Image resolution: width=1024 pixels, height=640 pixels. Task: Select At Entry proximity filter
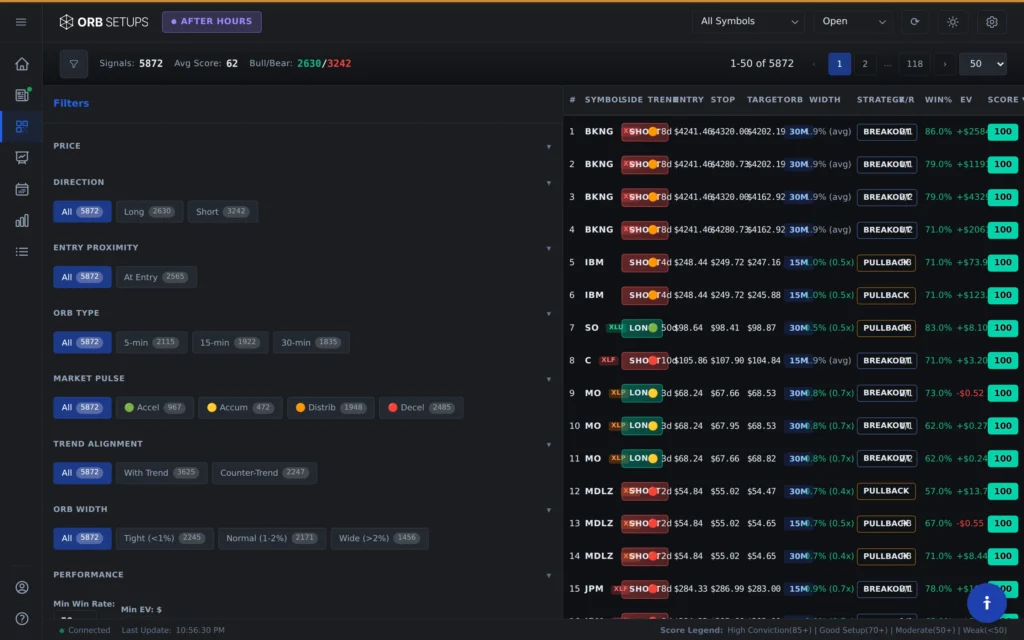pos(155,277)
